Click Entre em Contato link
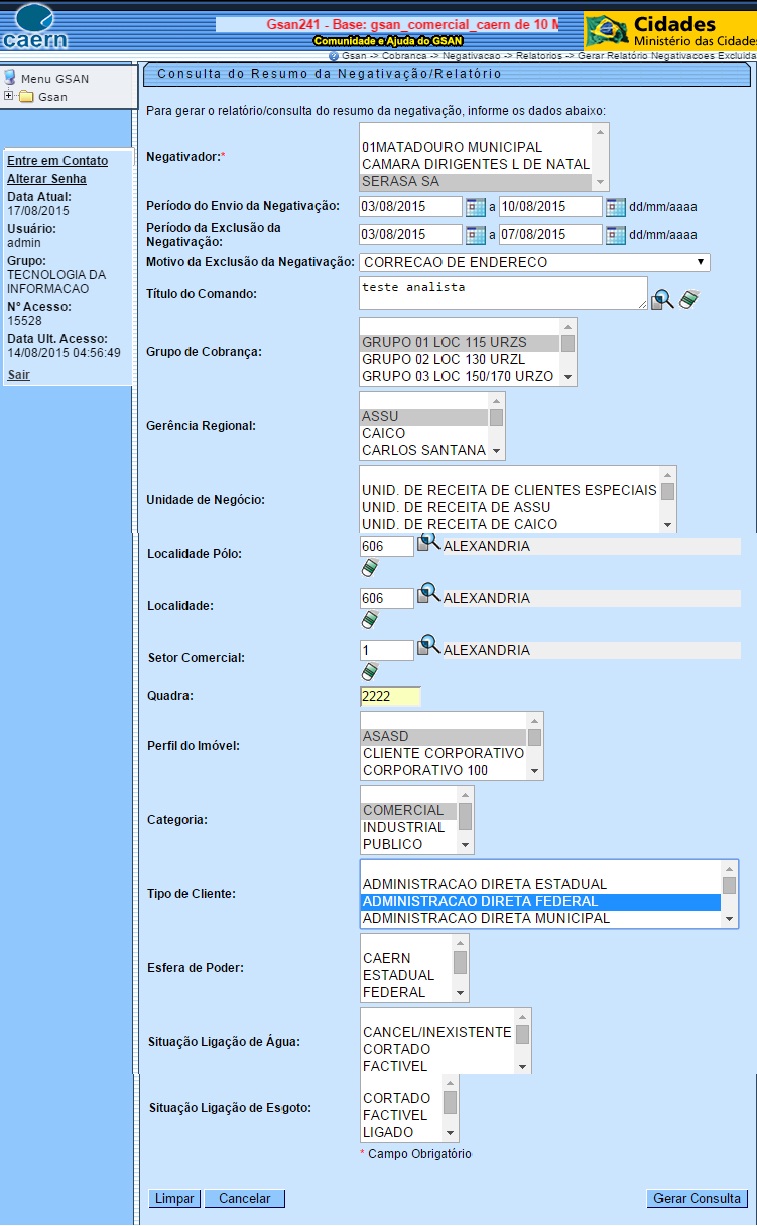Screen dimensions: 757x1226 [x=57, y=161]
